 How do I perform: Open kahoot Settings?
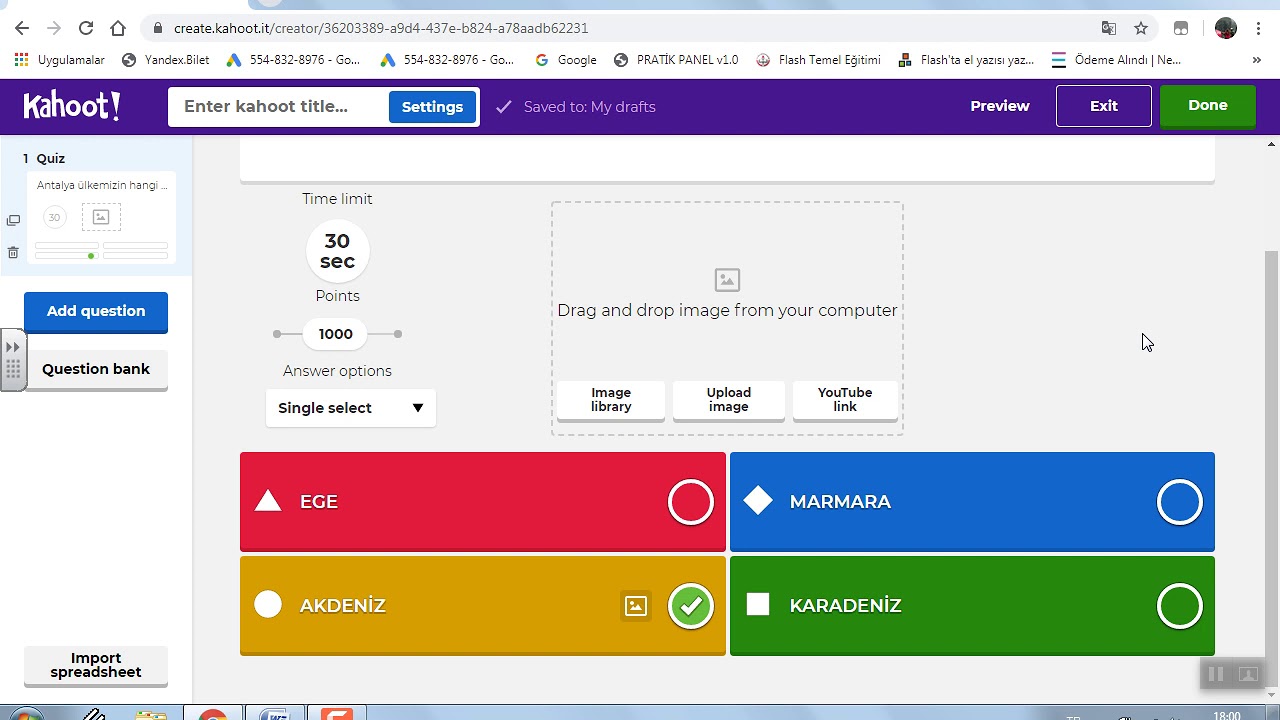coord(432,107)
